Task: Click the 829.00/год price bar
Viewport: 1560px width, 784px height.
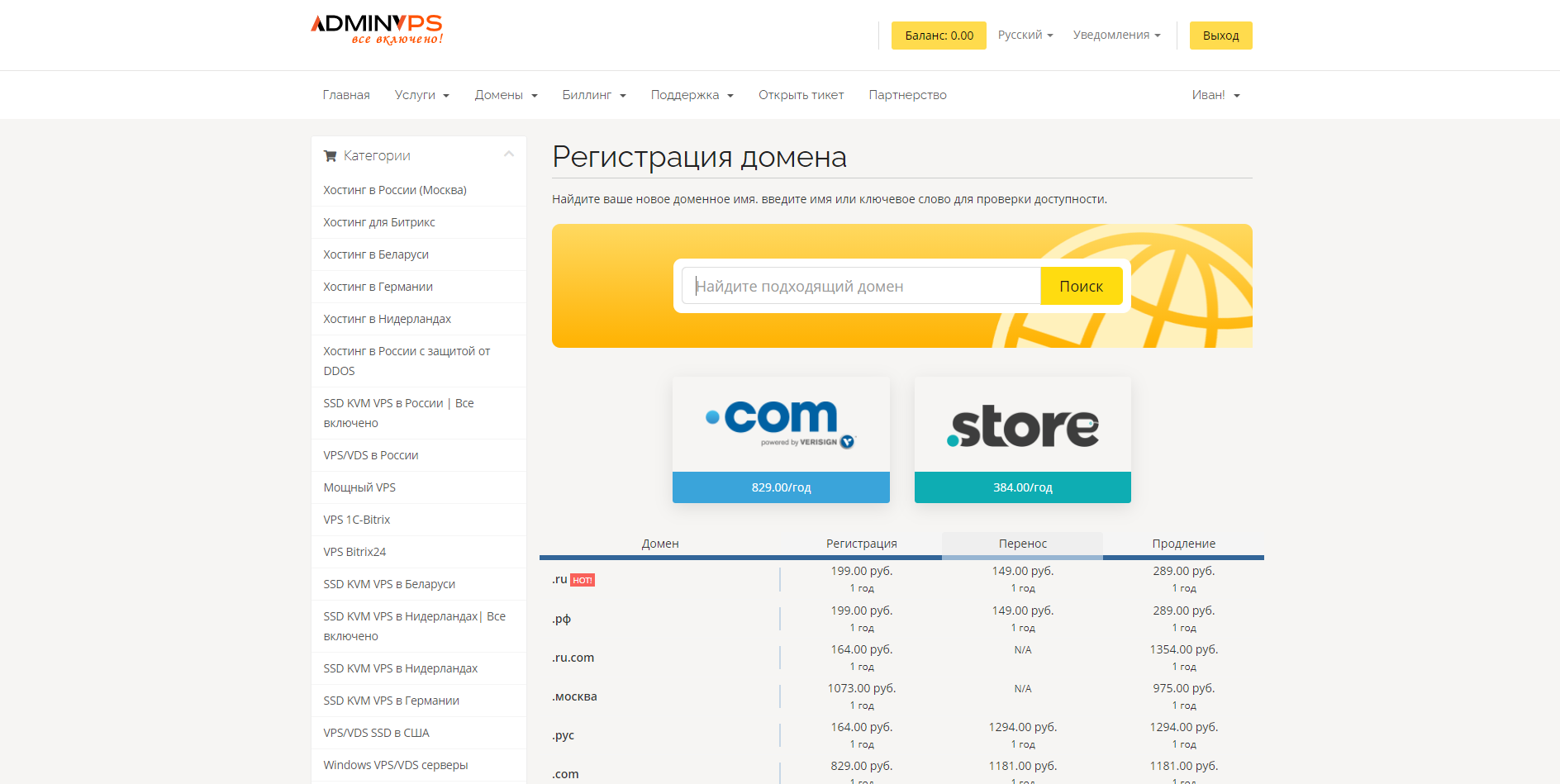Action: pos(781,487)
